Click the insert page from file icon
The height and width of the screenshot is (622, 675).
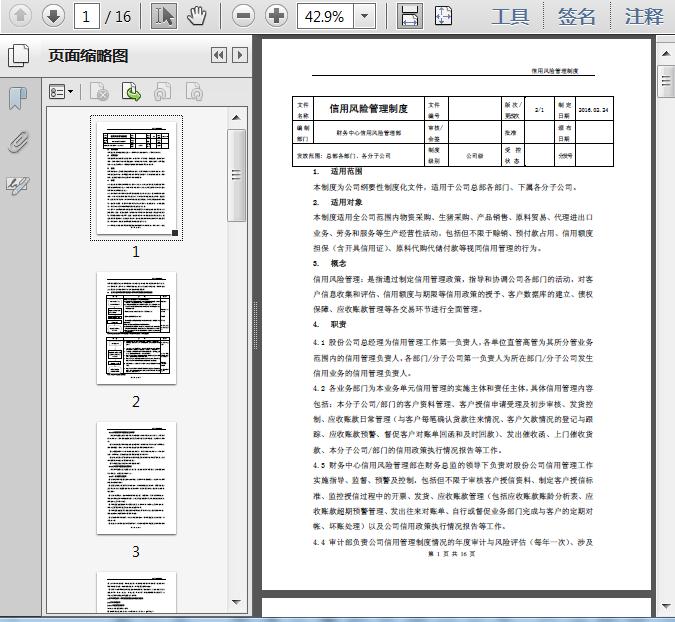(131, 92)
